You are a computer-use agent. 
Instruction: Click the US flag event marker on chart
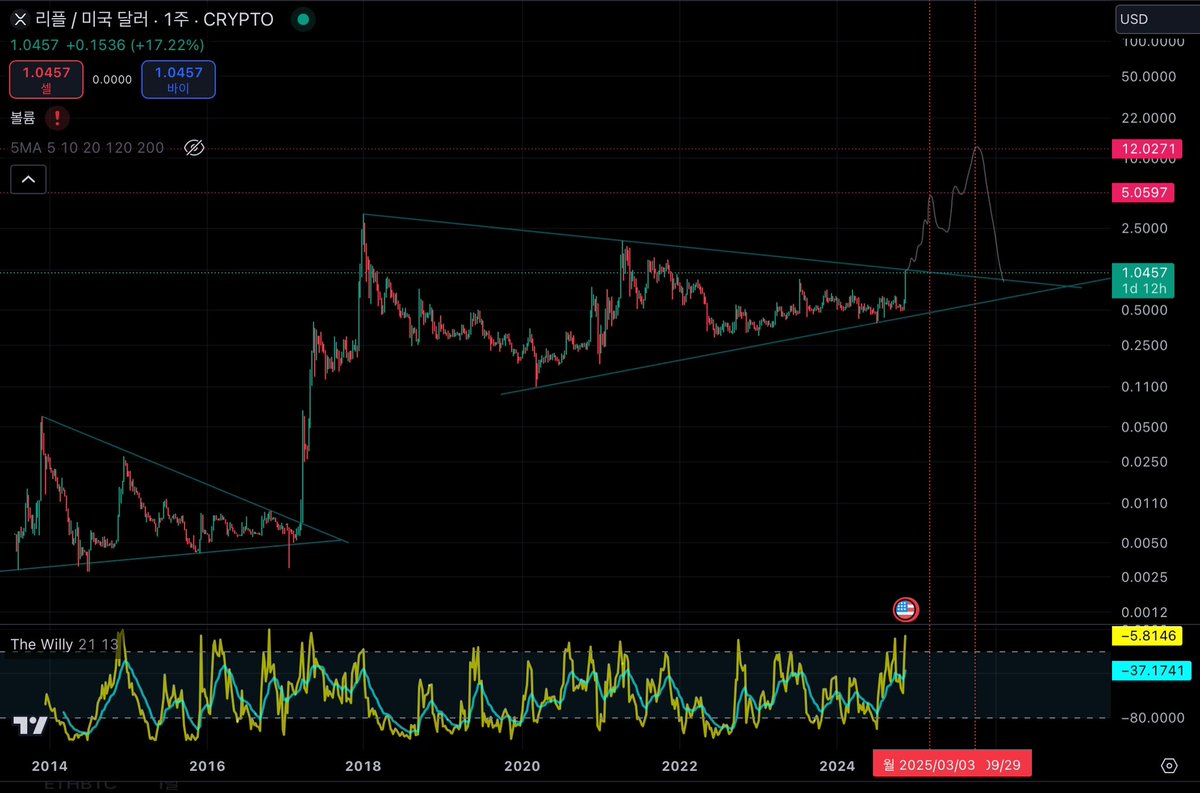(x=906, y=609)
